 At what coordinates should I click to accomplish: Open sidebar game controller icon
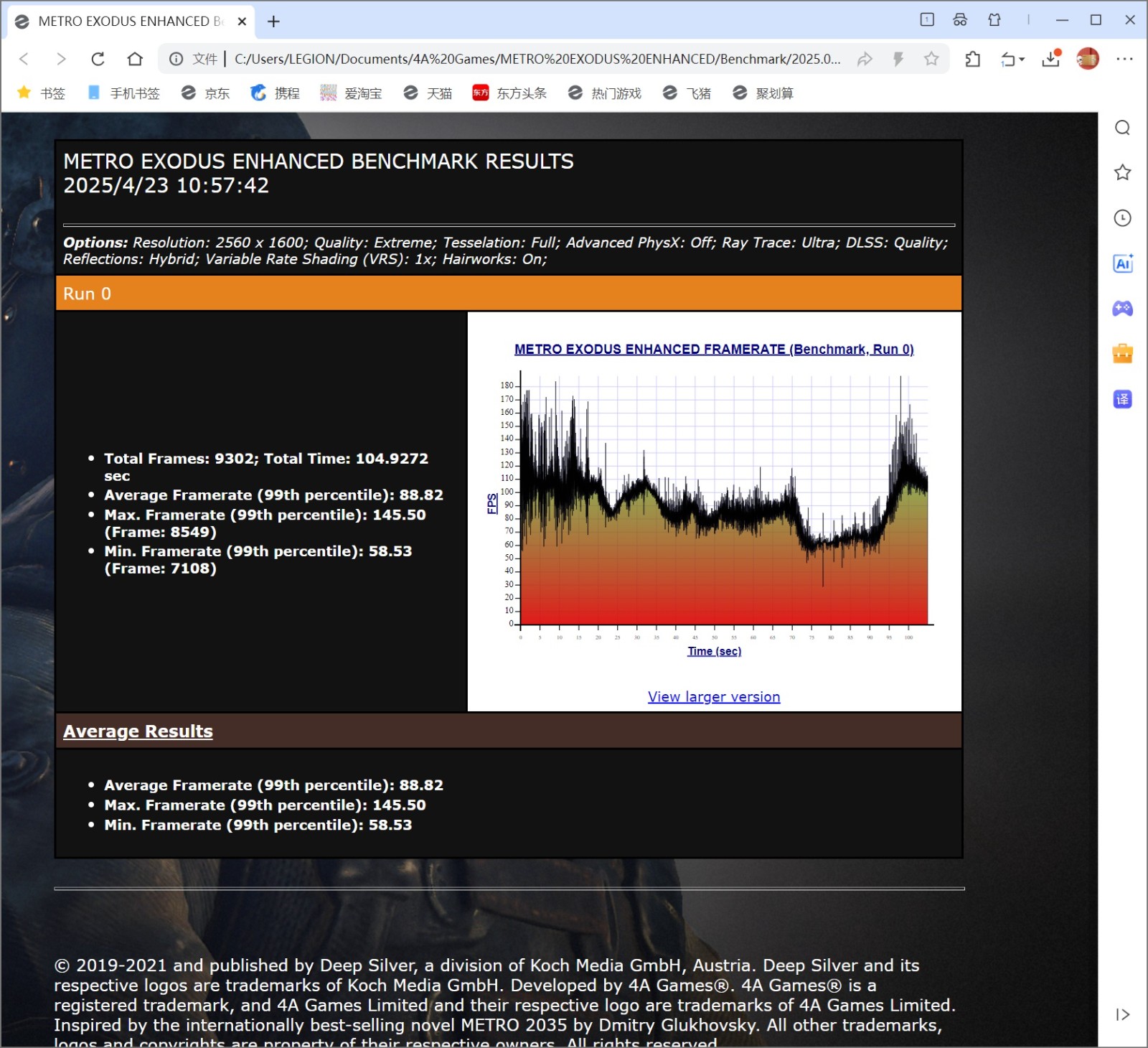1123,309
